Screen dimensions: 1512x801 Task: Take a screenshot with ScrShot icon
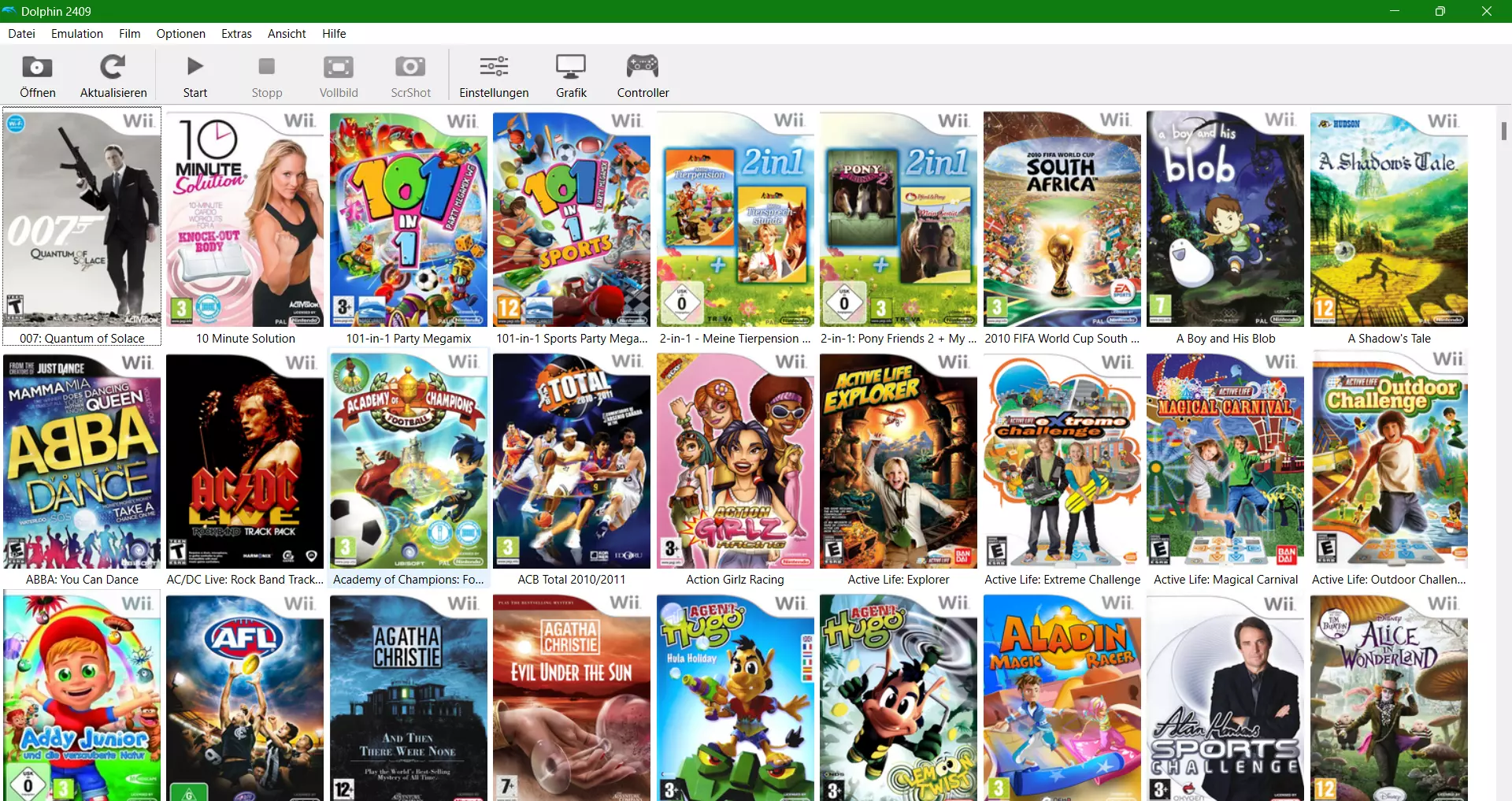(x=410, y=67)
